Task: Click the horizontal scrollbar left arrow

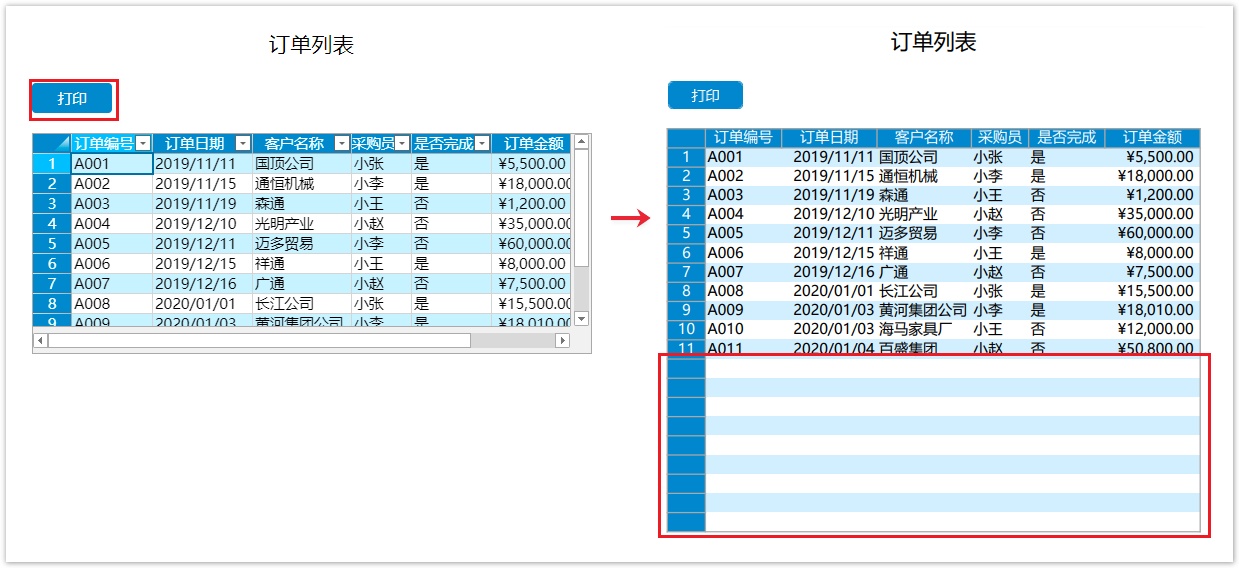Action: pos(40,341)
